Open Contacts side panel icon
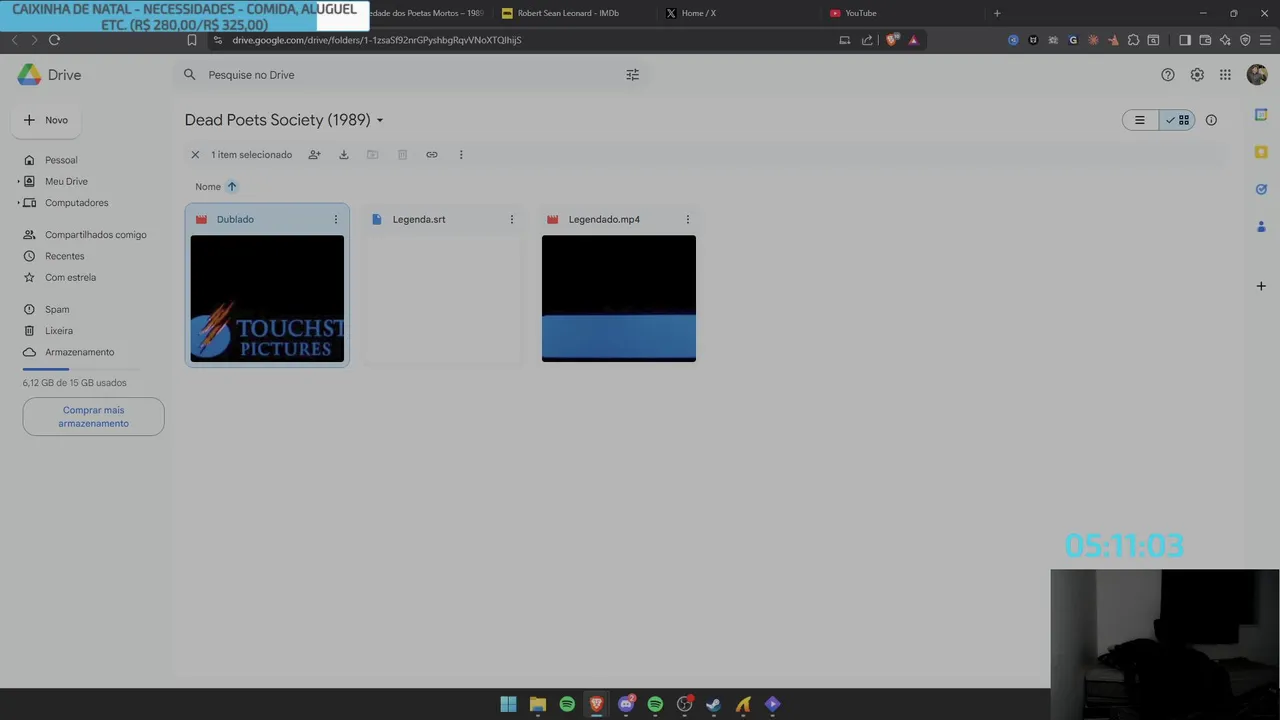This screenshot has height=720, width=1280. [x=1261, y=227]
